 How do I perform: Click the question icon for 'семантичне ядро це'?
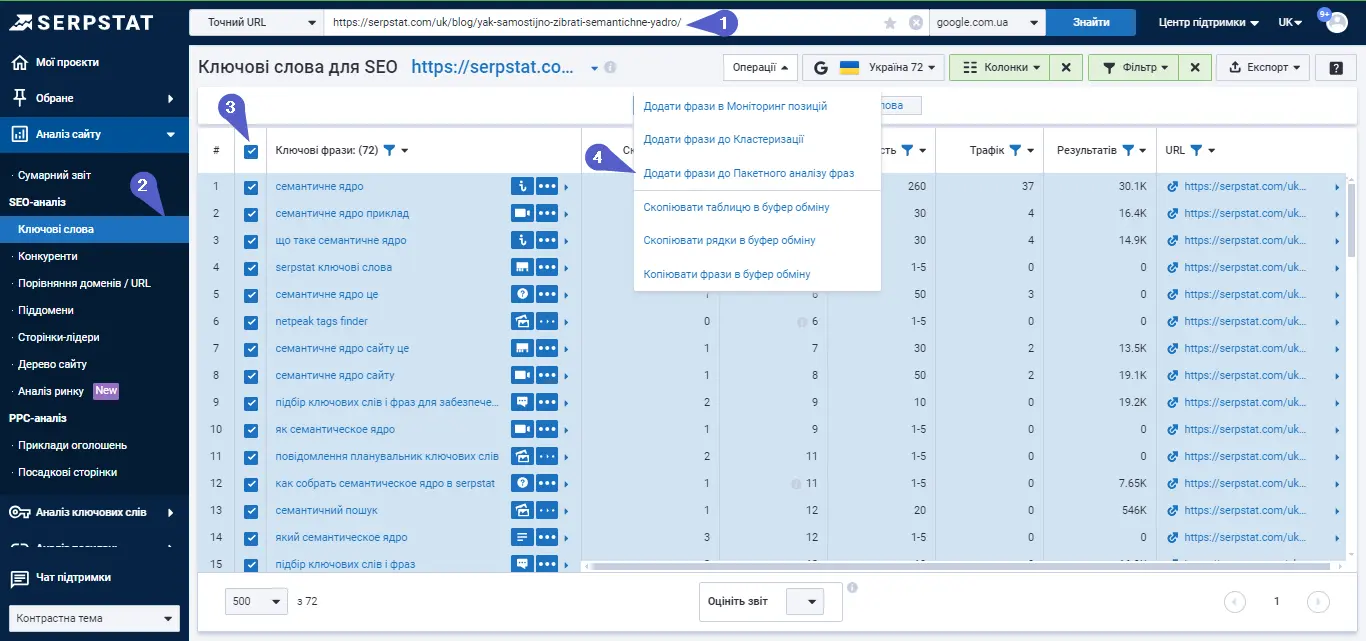coord(521,294)
